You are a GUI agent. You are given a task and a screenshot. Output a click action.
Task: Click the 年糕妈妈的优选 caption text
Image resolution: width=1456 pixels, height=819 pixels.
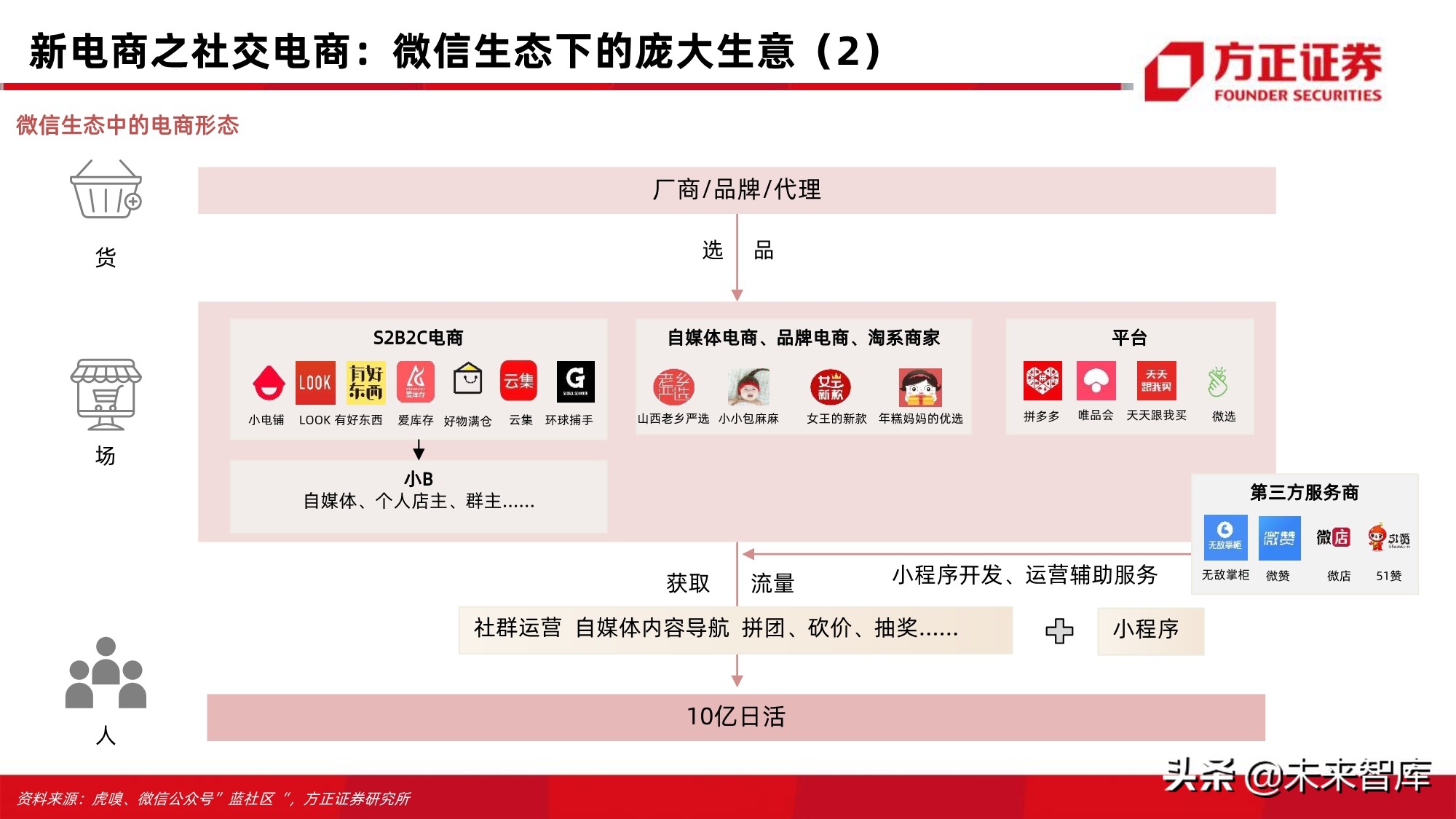[x=921, y=419]
